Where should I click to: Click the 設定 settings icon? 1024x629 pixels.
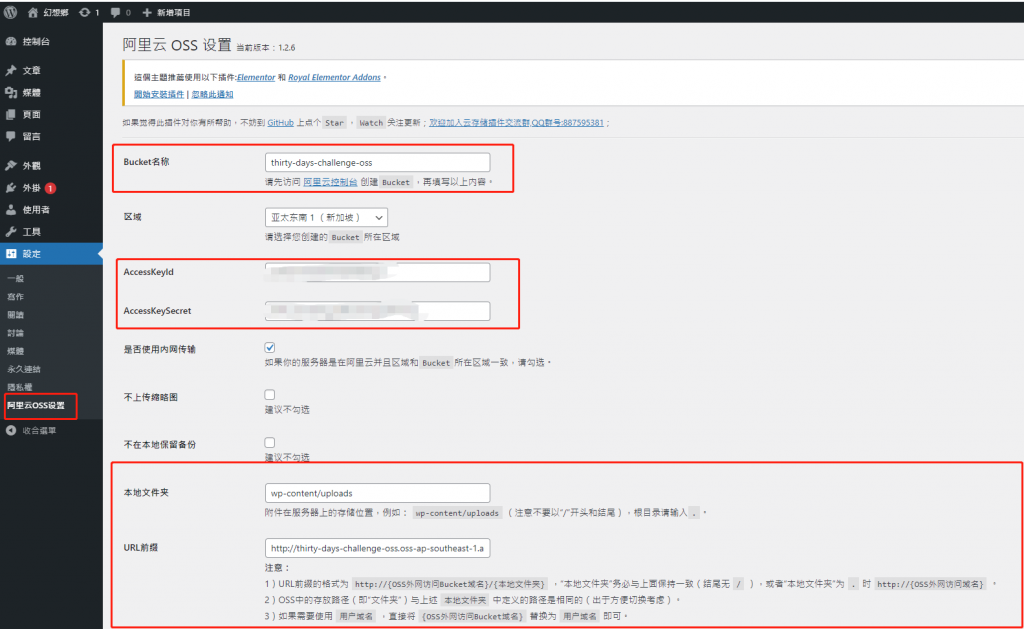click(x=11, y=253)
